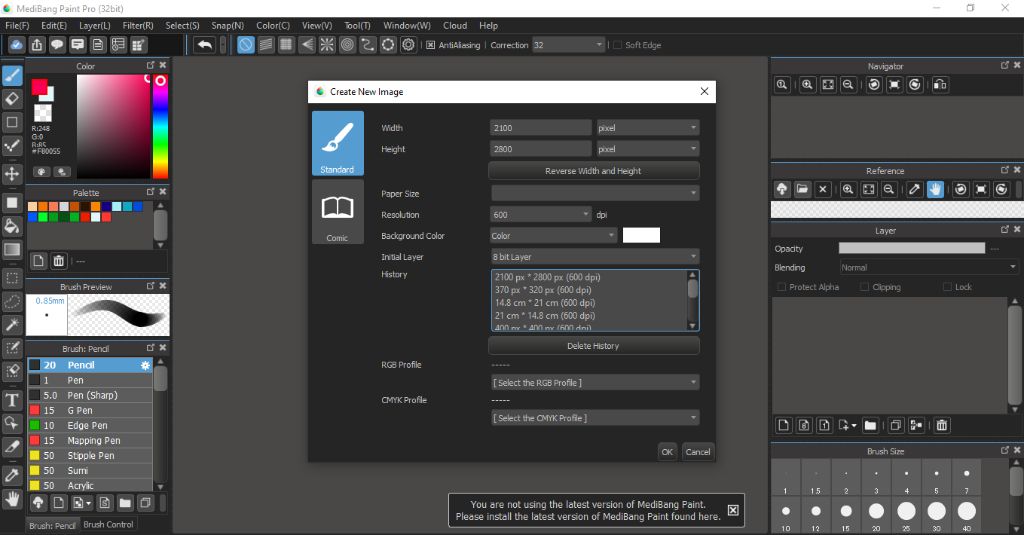Check the Protect Alpha option
1024x535 pixels.
pyautogui.click(x=781, y=287)
